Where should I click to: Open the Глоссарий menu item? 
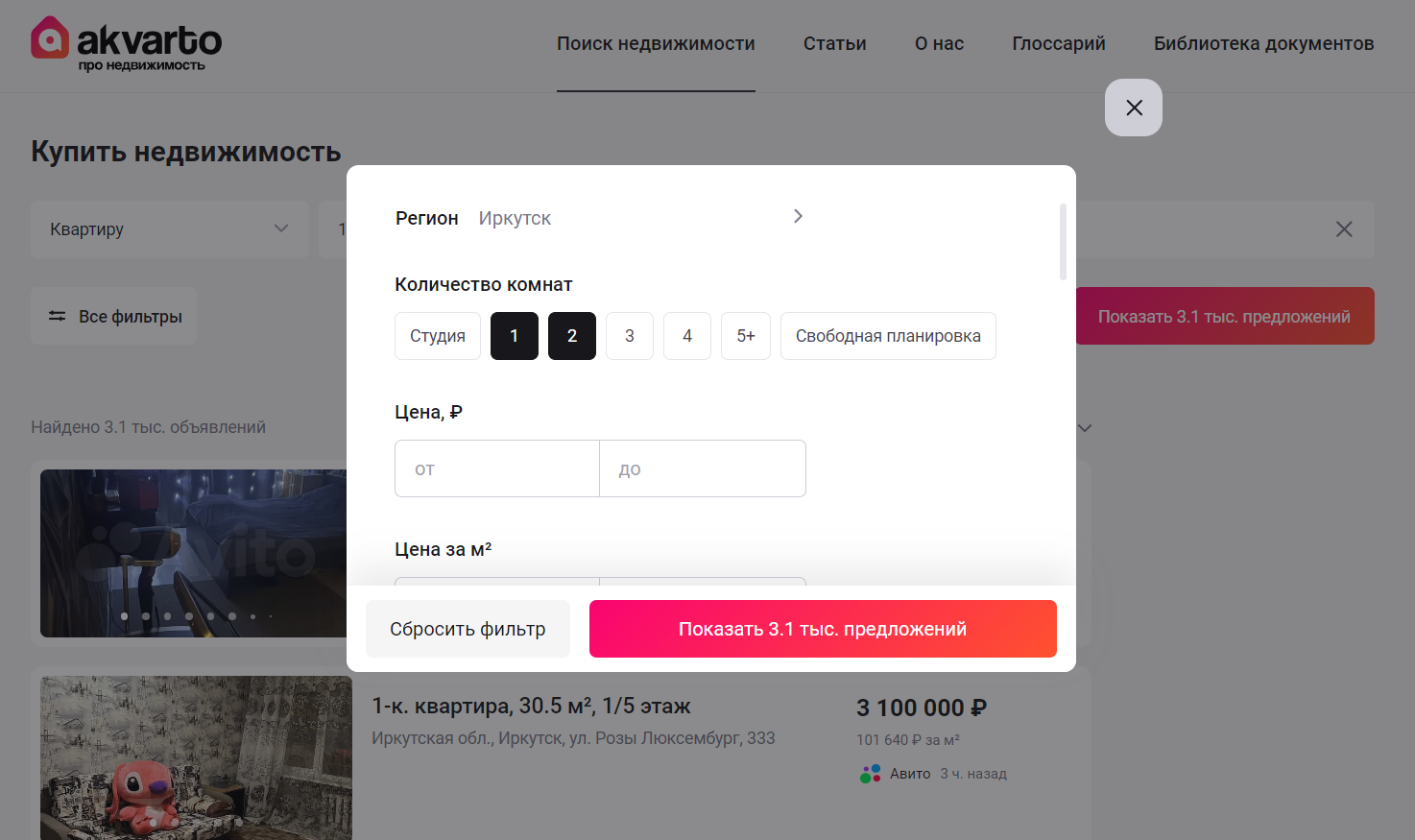click(1059, 43)
